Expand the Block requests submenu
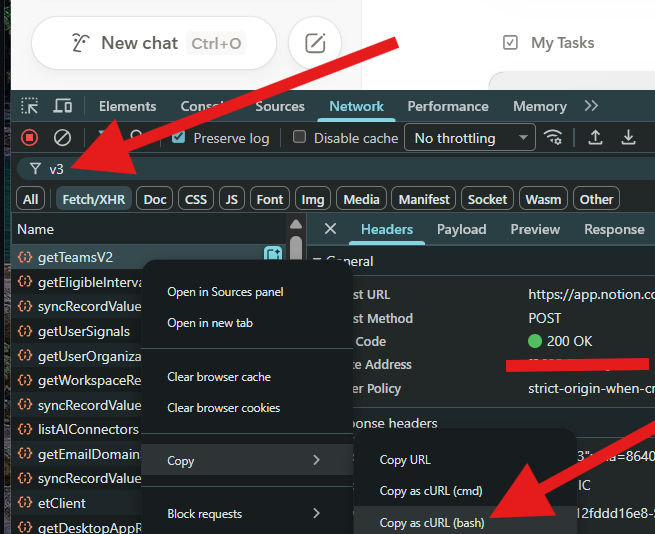The height and width of the screenshot is (534, 655). (247, 514)
